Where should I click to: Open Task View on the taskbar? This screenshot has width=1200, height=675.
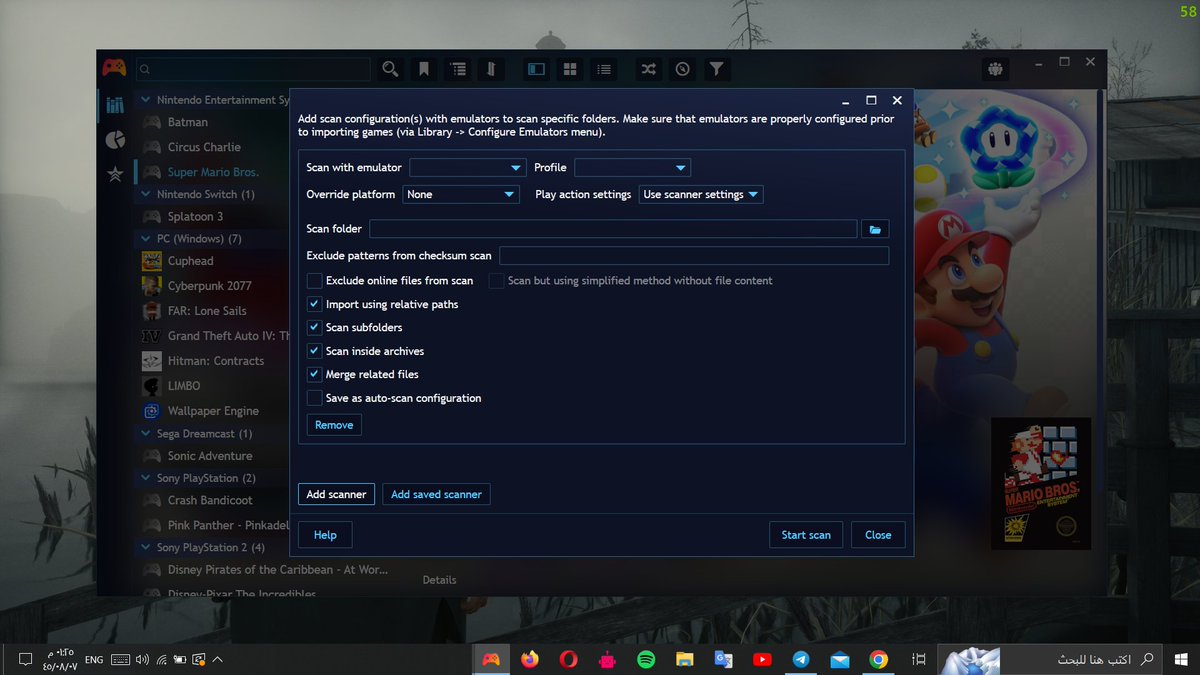pos(918,659)
